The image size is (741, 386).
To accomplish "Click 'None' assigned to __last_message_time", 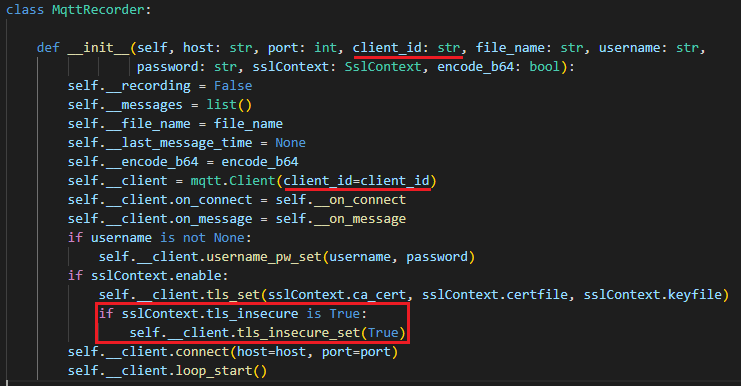I will coord(291,143).
